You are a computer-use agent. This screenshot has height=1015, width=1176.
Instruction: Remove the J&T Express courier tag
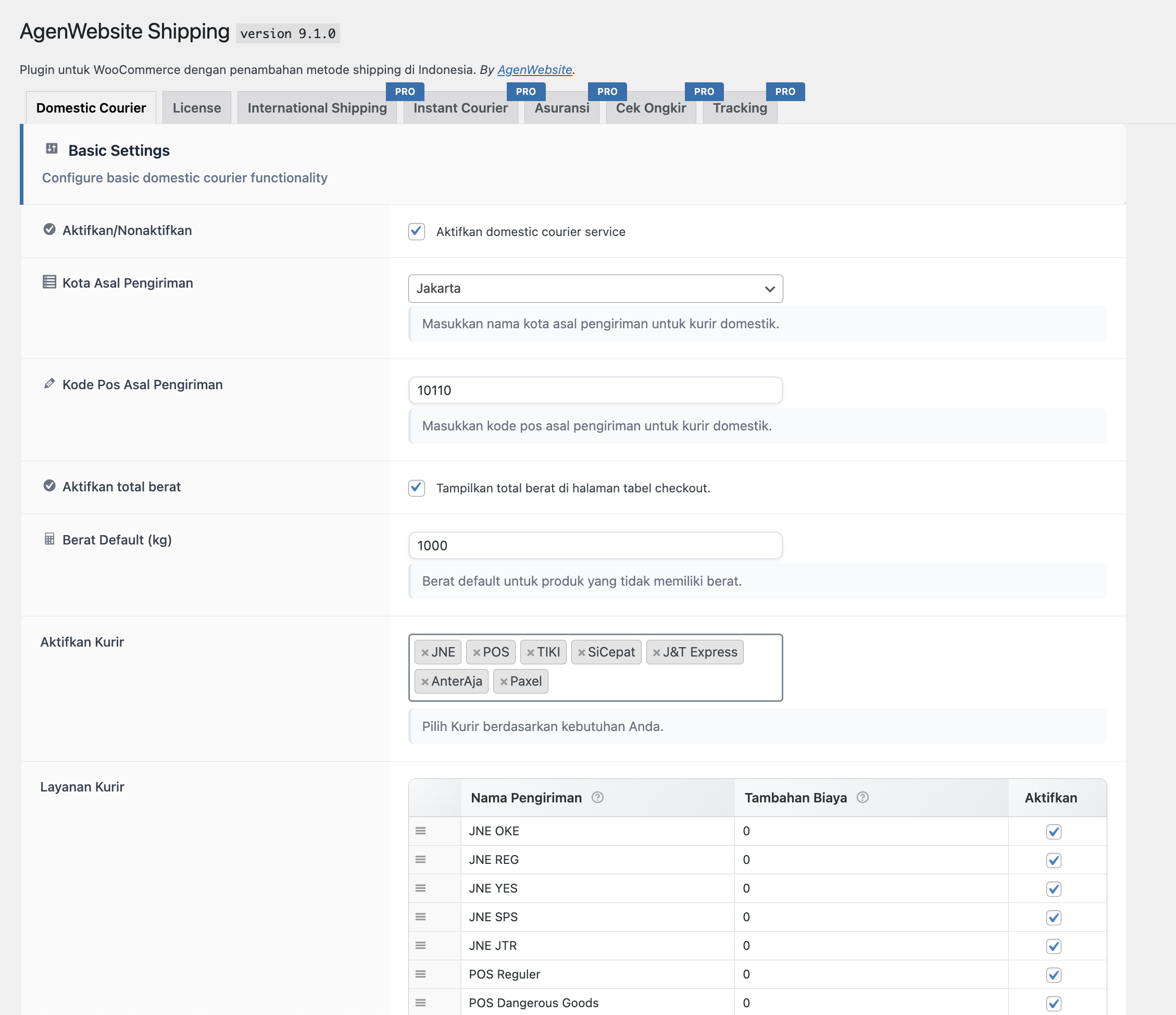[656, 653]
